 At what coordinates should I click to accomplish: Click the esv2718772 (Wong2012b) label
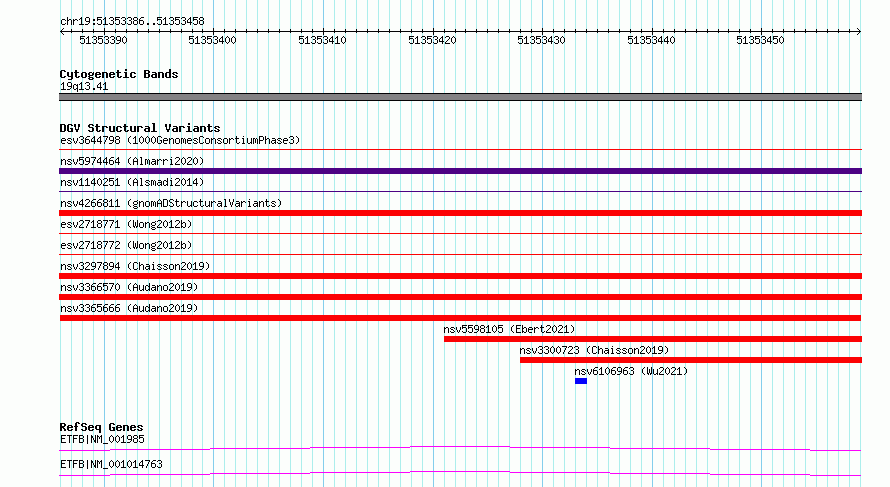[126, 245]
